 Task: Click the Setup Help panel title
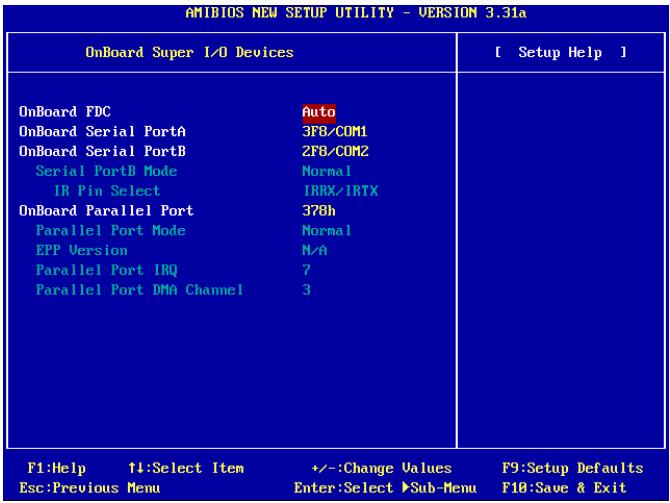(x=561, y=53)
